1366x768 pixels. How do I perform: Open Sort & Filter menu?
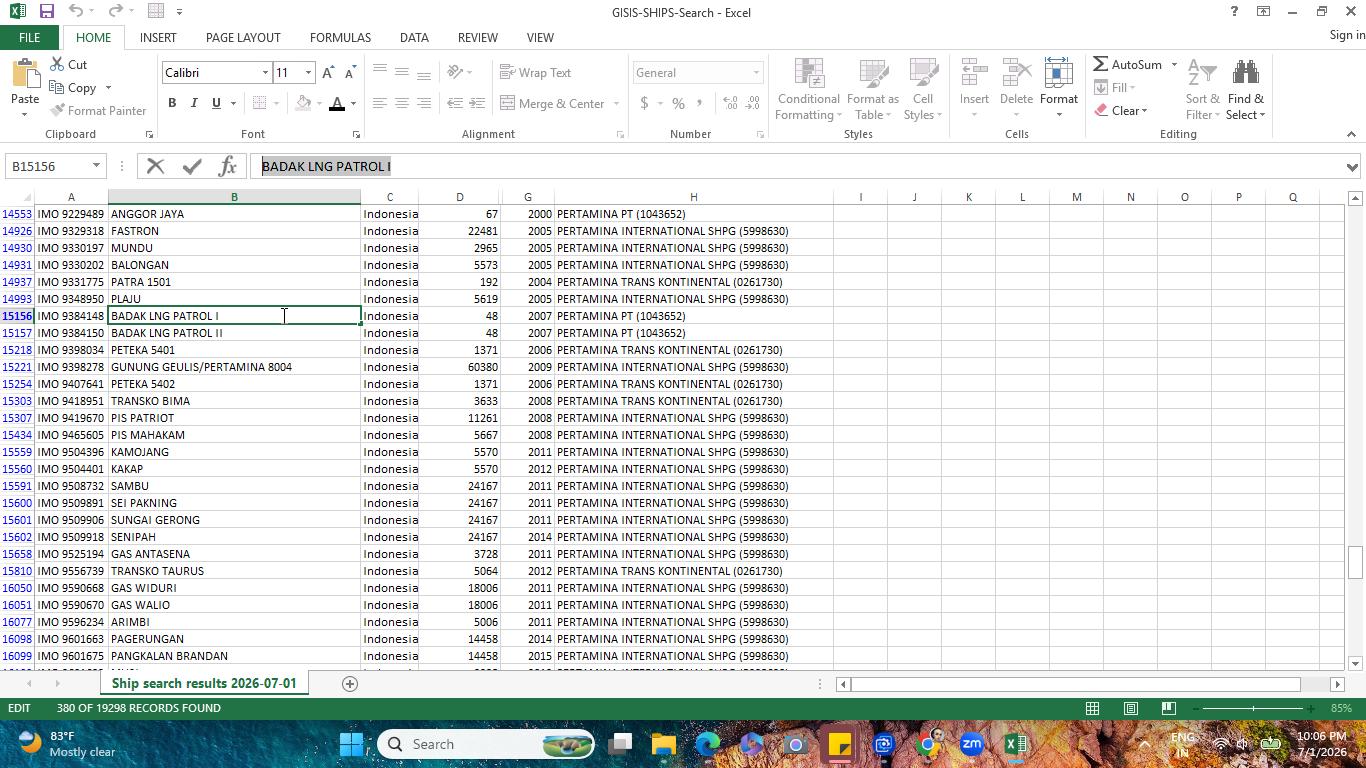point(1202,89)
